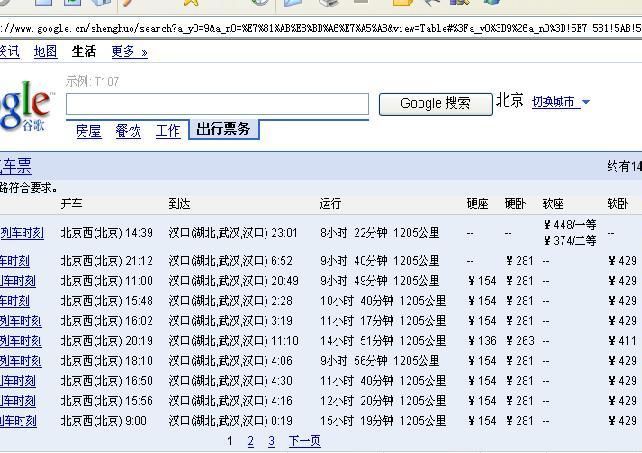This screenshot has height=453, width=642.
Task: Click the 汉口 arrival 11:10 cell
Action: coord(233,341)
